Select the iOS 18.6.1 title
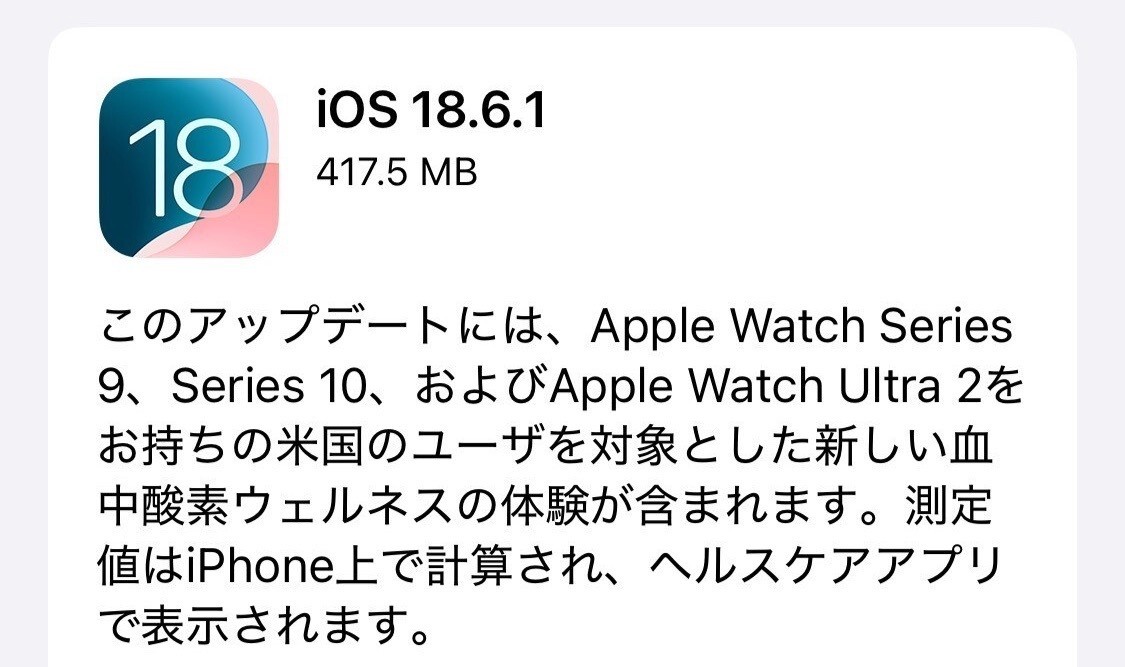 (x=431, y=110)
